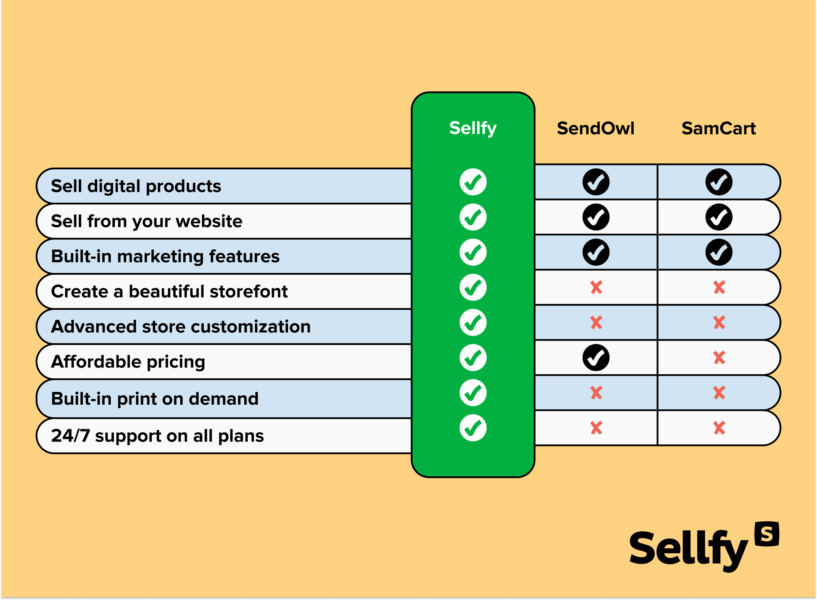Click SamCart checkmark for Built-in marketing features
Screen dimensions: 817x600
[718, 252]
